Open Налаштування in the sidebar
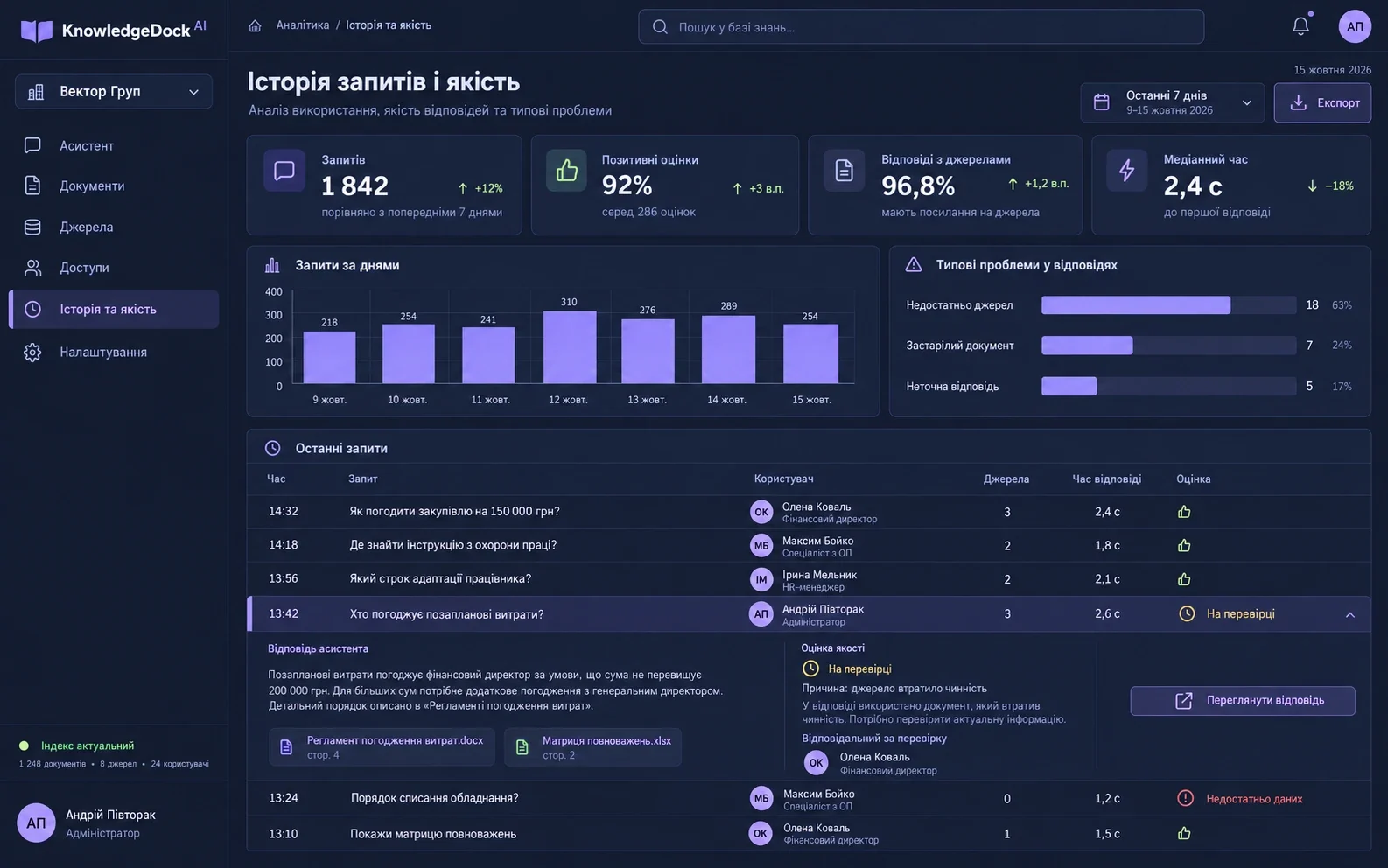 [x=114, y=352]
